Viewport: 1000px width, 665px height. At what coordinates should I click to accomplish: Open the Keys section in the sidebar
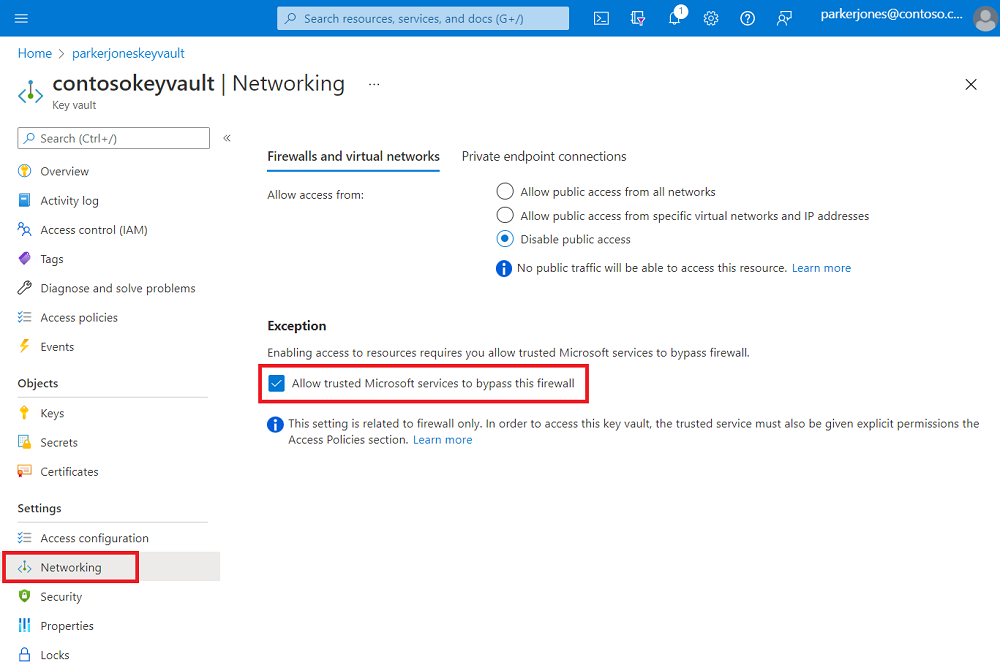(50, 412)
